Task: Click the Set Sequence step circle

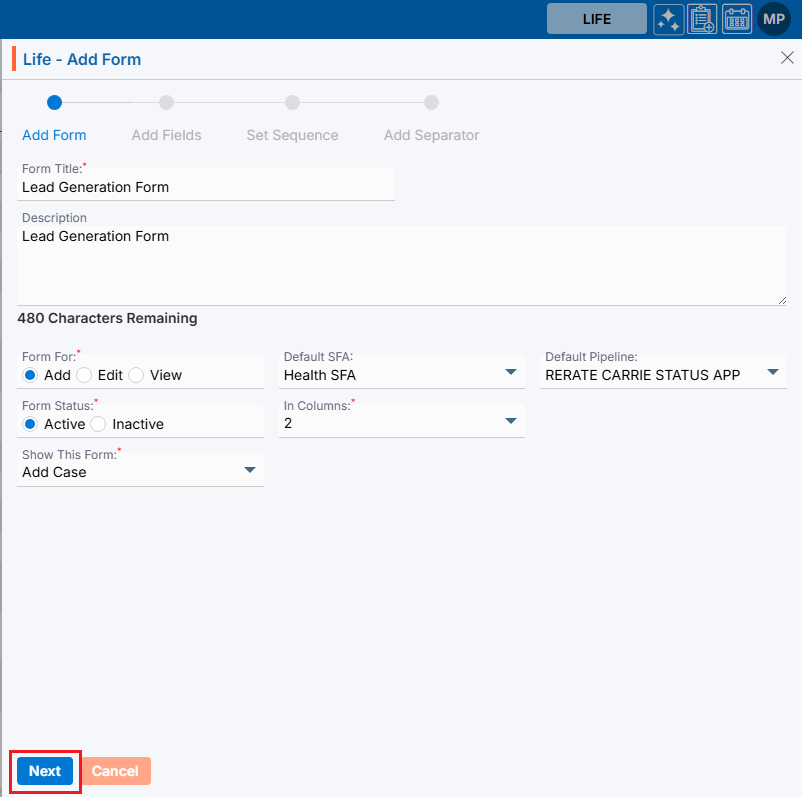Action: [292, 102]
